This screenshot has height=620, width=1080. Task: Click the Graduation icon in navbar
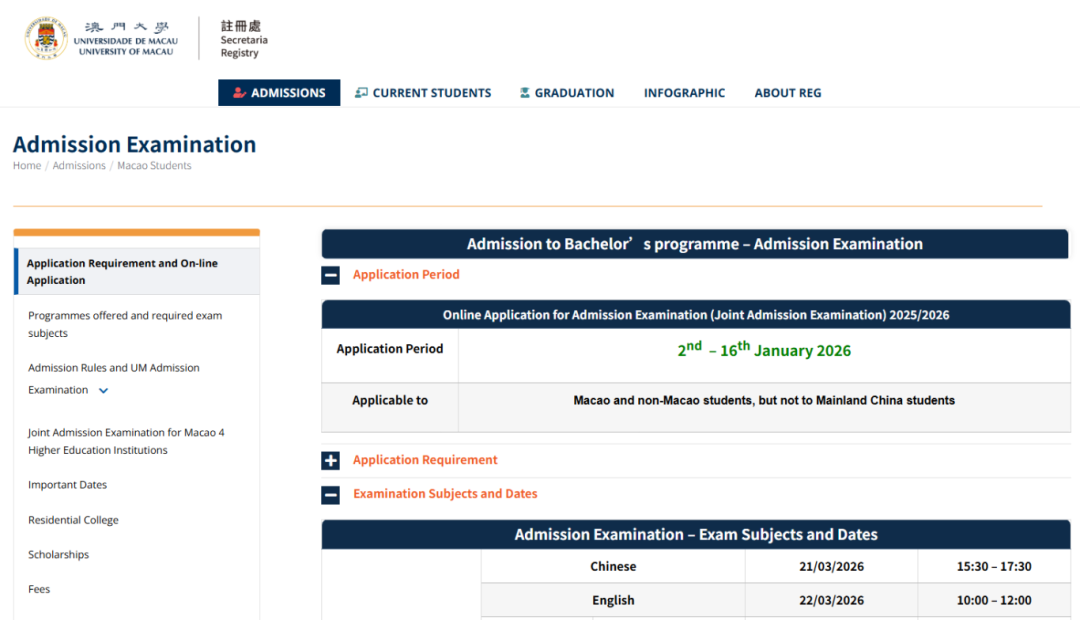525,93
